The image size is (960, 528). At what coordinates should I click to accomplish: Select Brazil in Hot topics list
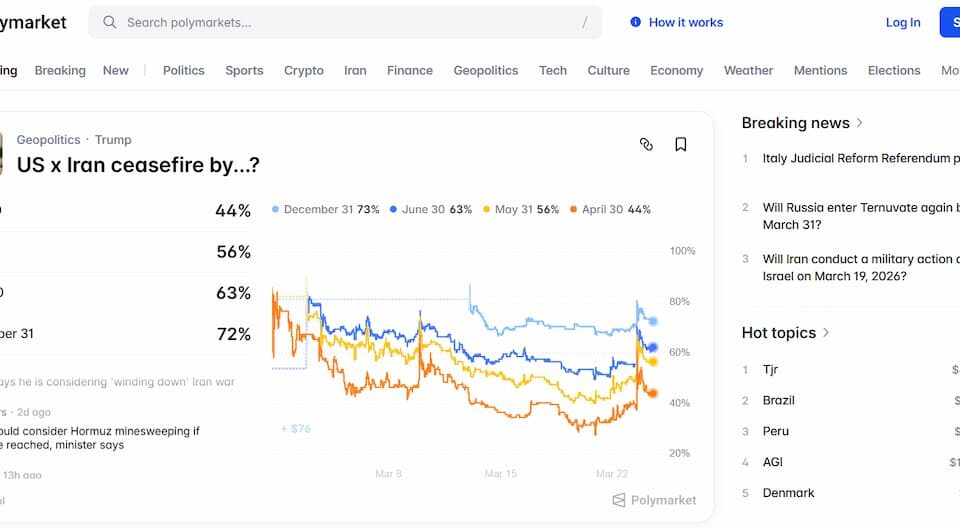click(778, 400)
